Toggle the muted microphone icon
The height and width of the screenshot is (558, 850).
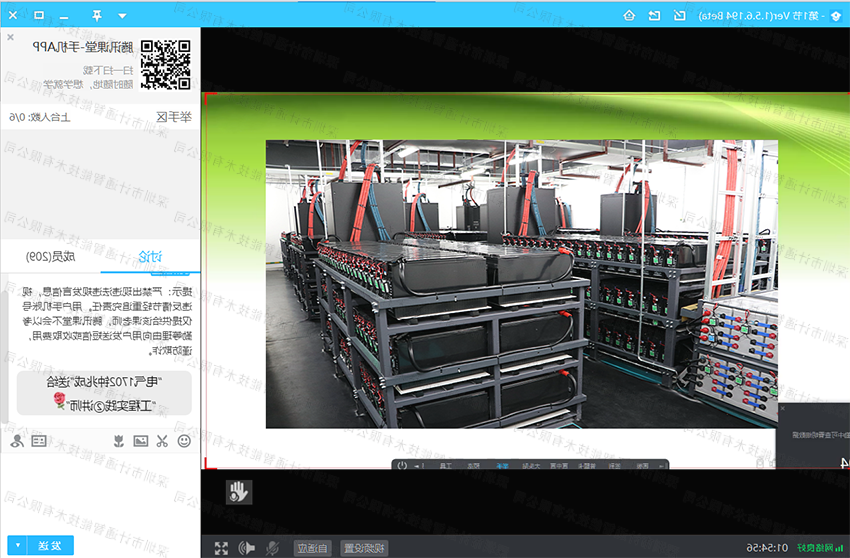(x=272, y=548)
